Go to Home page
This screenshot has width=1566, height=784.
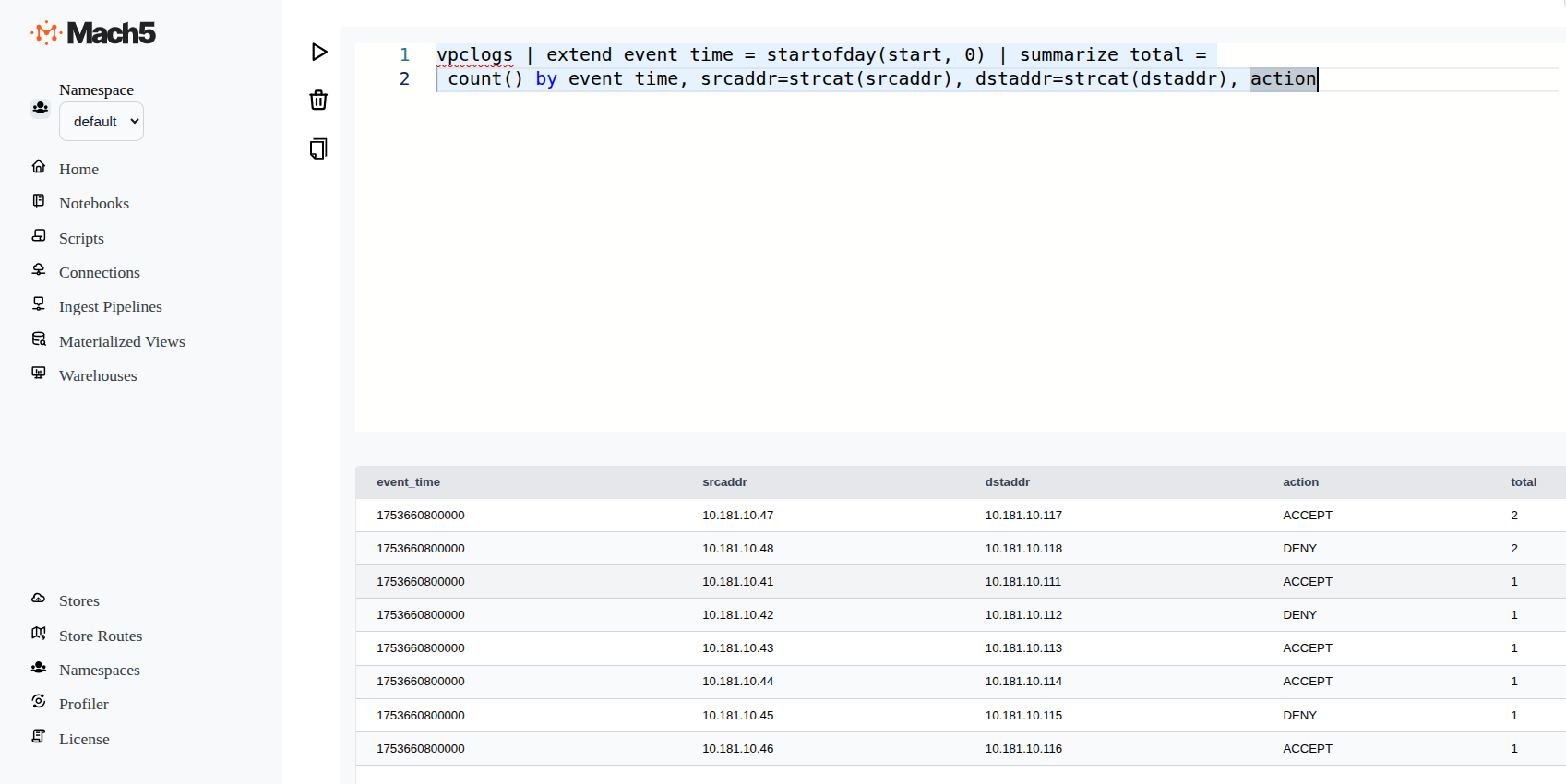(78, 169)
